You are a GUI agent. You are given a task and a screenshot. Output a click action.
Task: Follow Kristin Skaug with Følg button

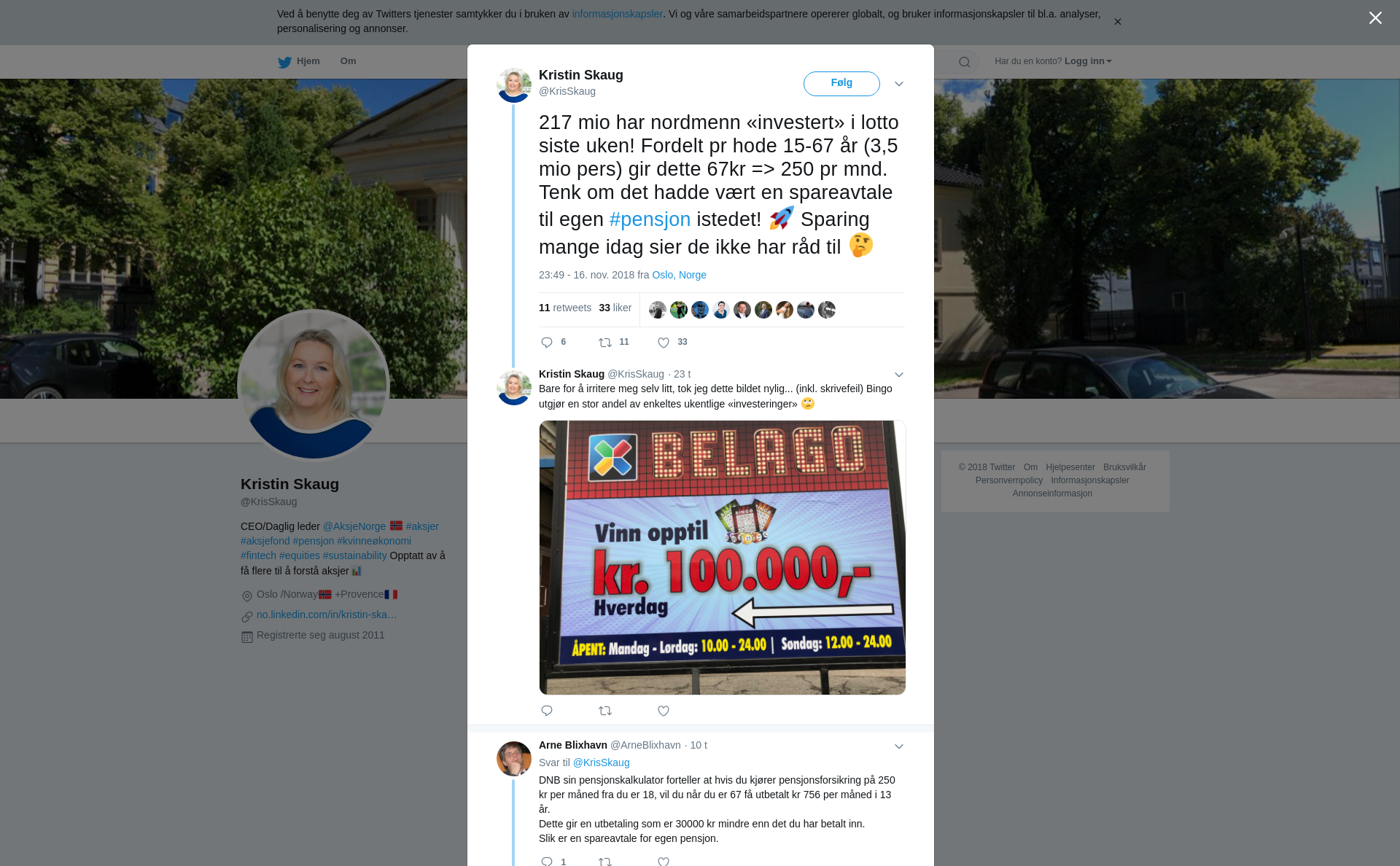click(x=841, y=84)
